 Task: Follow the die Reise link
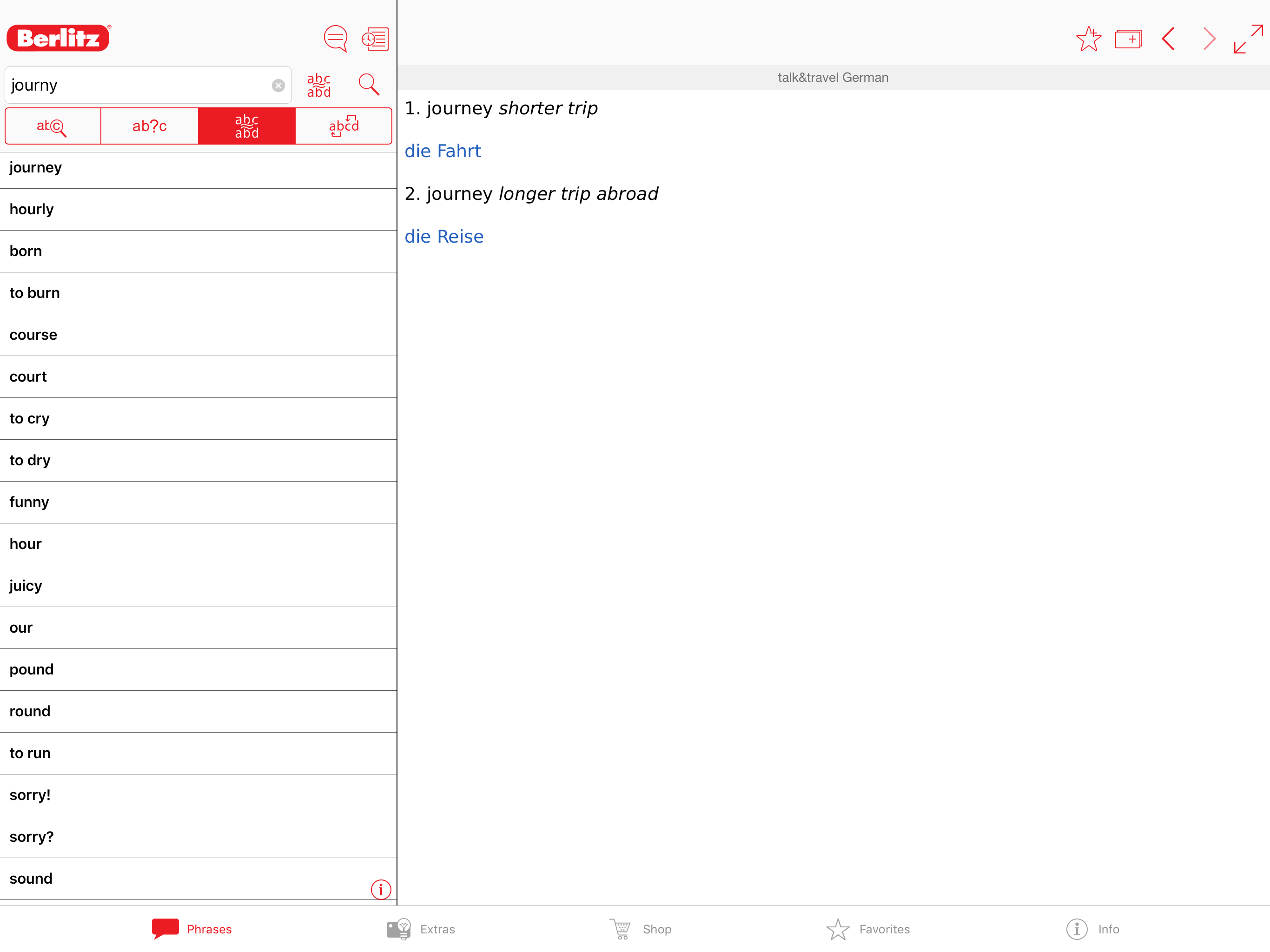coord(444,237)
